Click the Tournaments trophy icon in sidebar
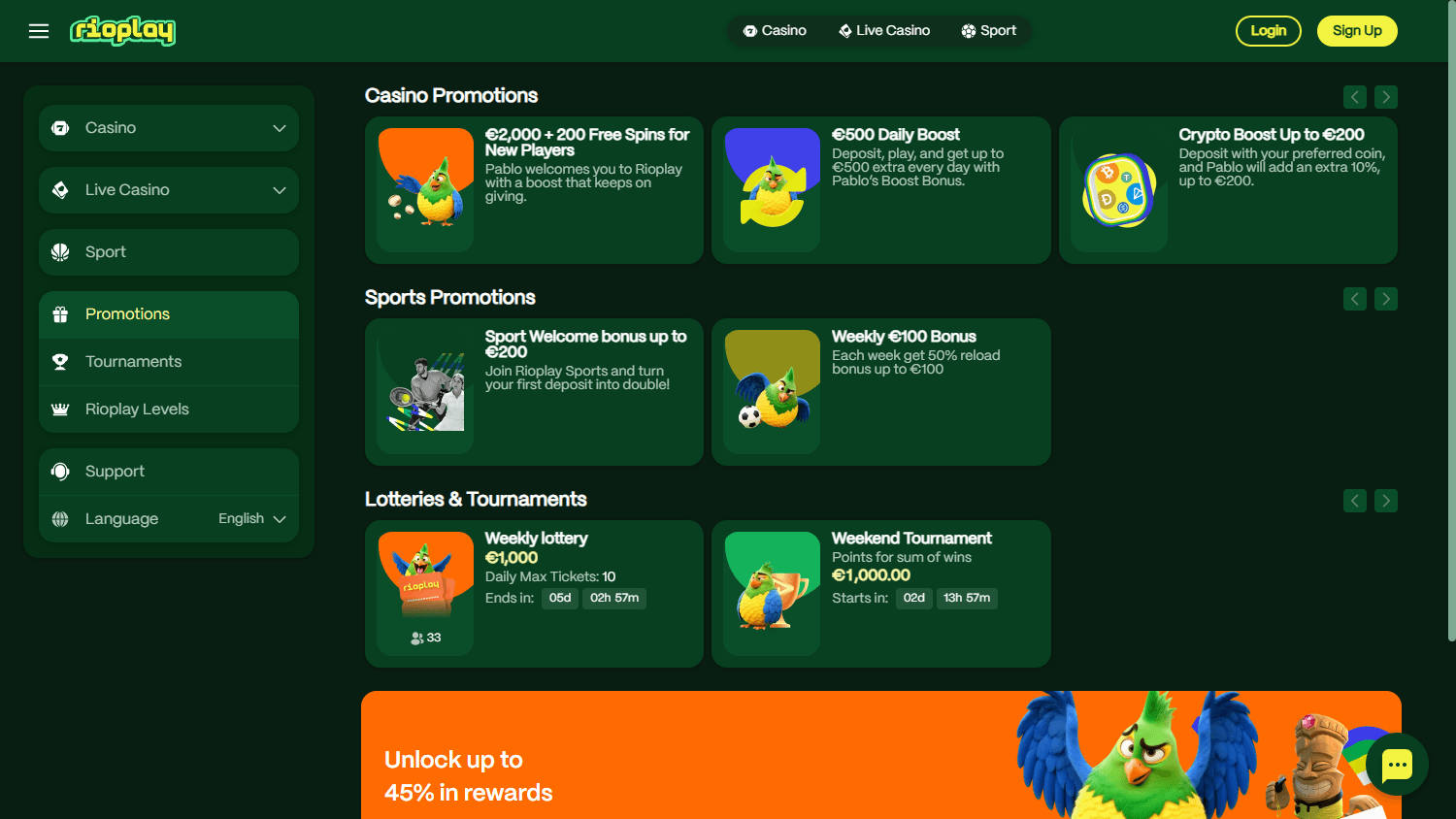This screenshot has width=1456, height=819. point(60,362)
